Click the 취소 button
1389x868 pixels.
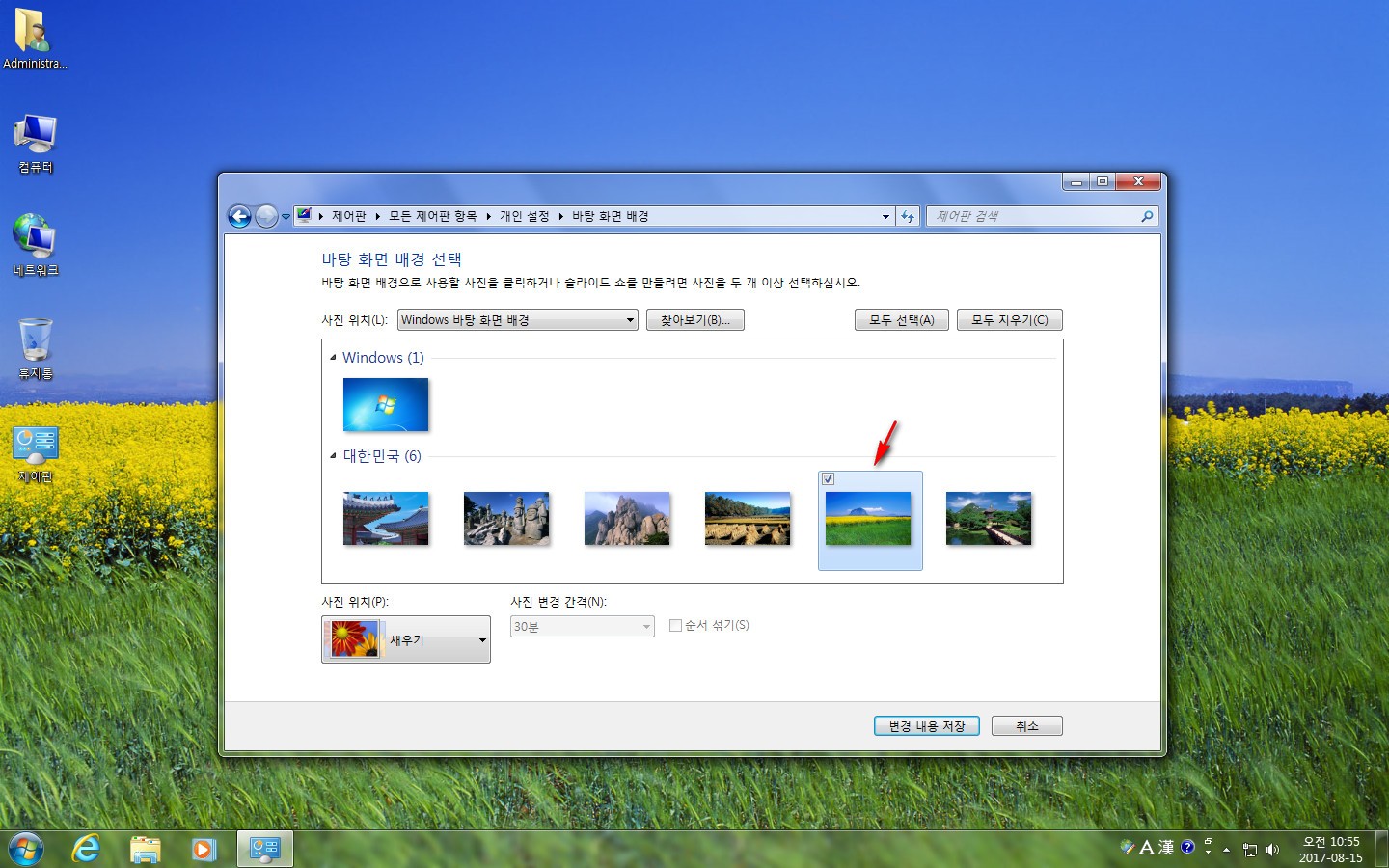click(x=1027, y=726)
